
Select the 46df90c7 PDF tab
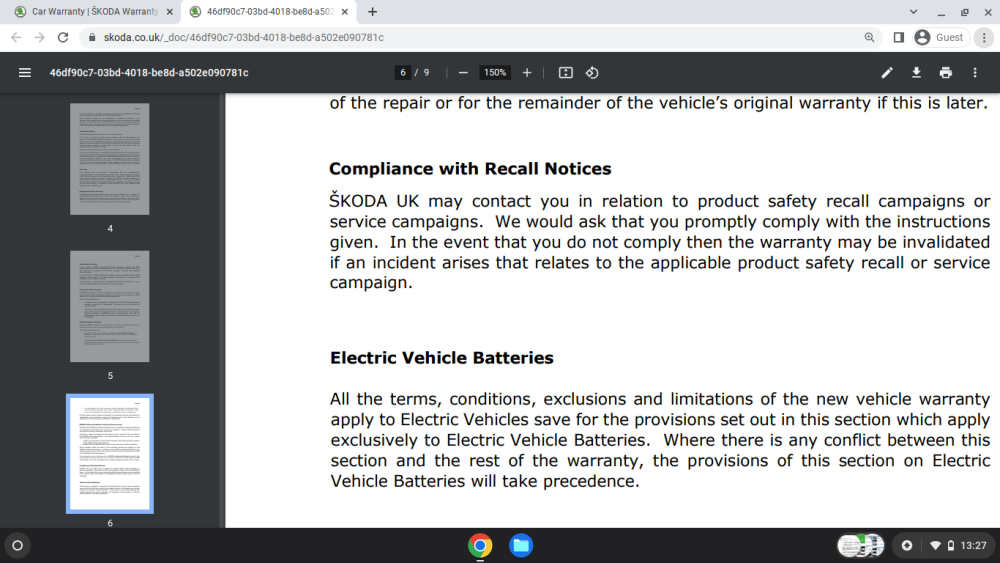(269, 11)
